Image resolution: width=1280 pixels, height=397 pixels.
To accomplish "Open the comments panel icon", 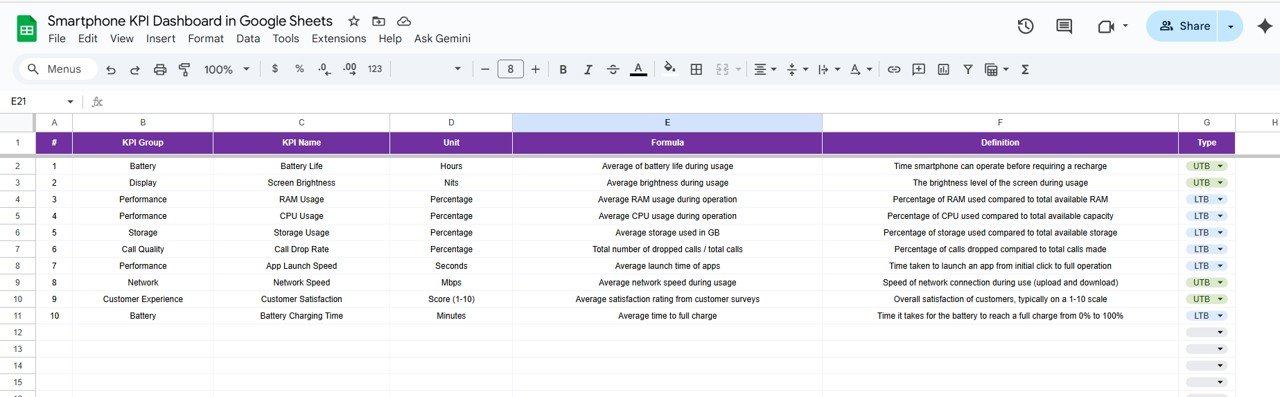I will [x=1064, y=26].
